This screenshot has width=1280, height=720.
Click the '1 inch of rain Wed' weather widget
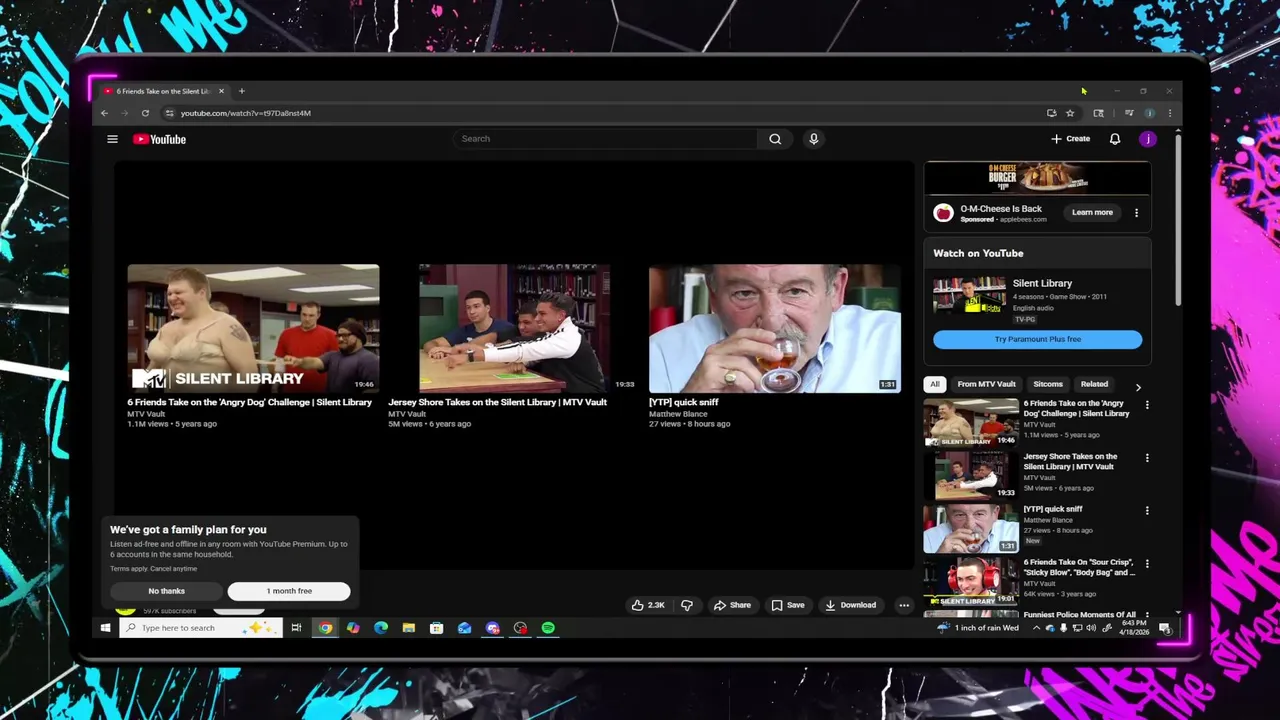pyautogui.click(x=978, y=628)
